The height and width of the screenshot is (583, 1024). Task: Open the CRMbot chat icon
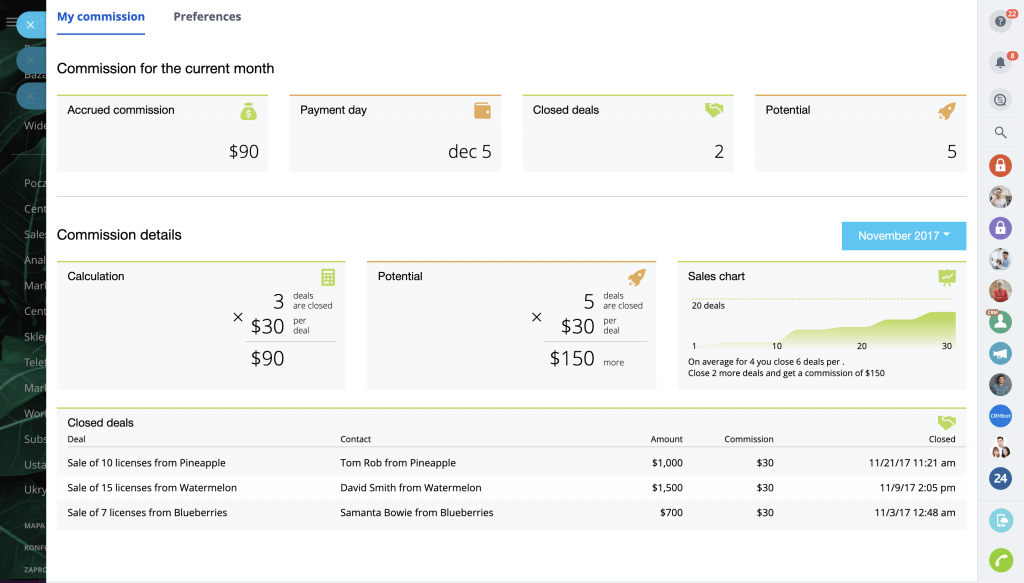coord(1000,416)
